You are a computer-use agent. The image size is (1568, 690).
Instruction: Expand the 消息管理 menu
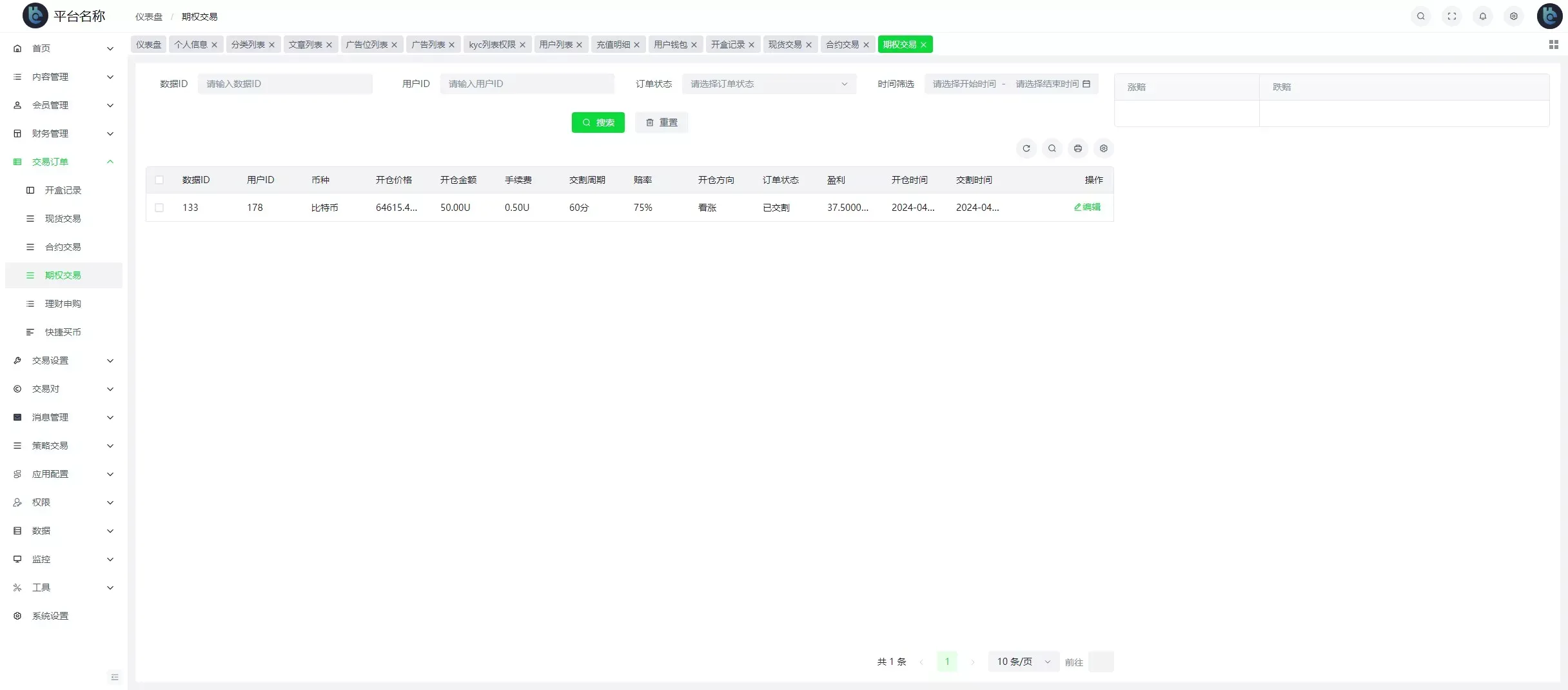click(64, 417)
